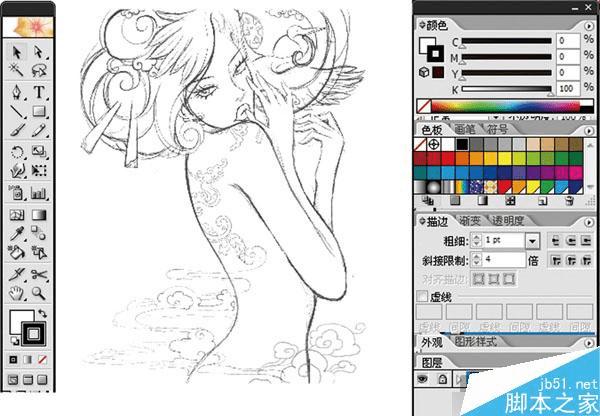The image size is (600, 416).
Task: Switch to the 色板 (Swatches) tab
Action: [x=432, y=130]
